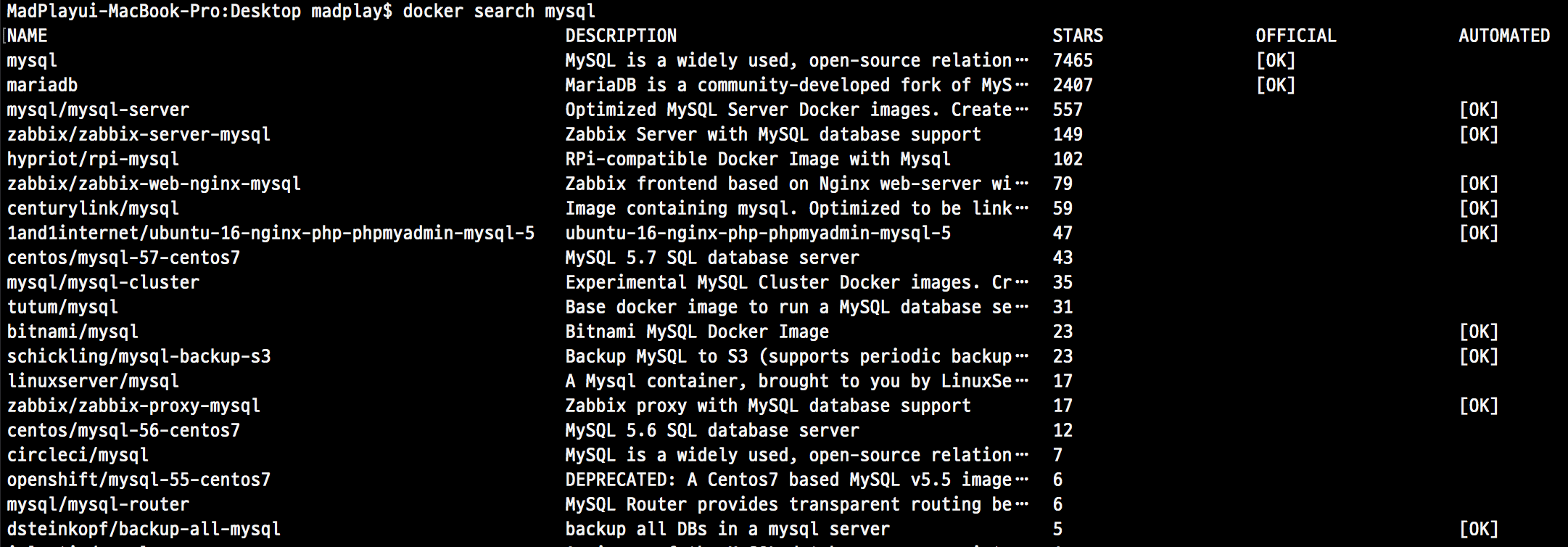Click the star count 35
Image resolution: width=1568 pixels, height=547 pixels.
coord(1062,282)
